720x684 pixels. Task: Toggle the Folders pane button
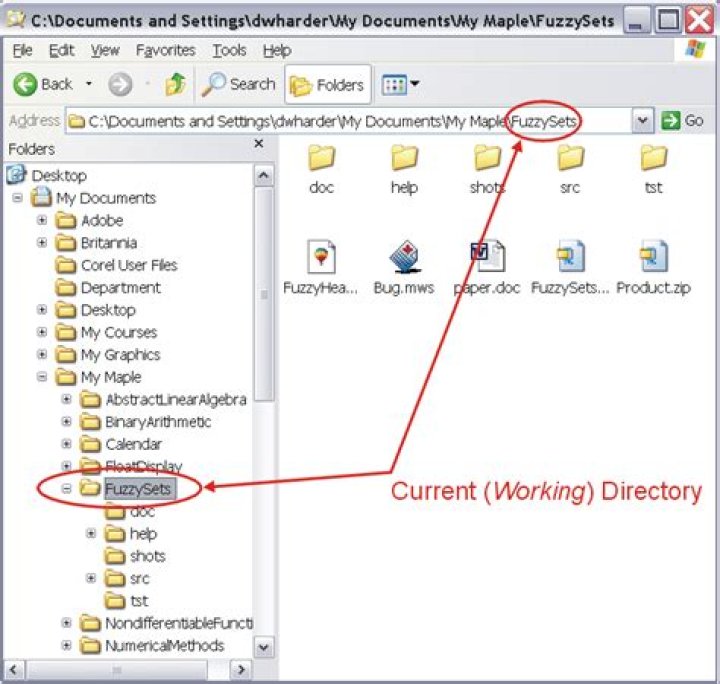point(327,84)
